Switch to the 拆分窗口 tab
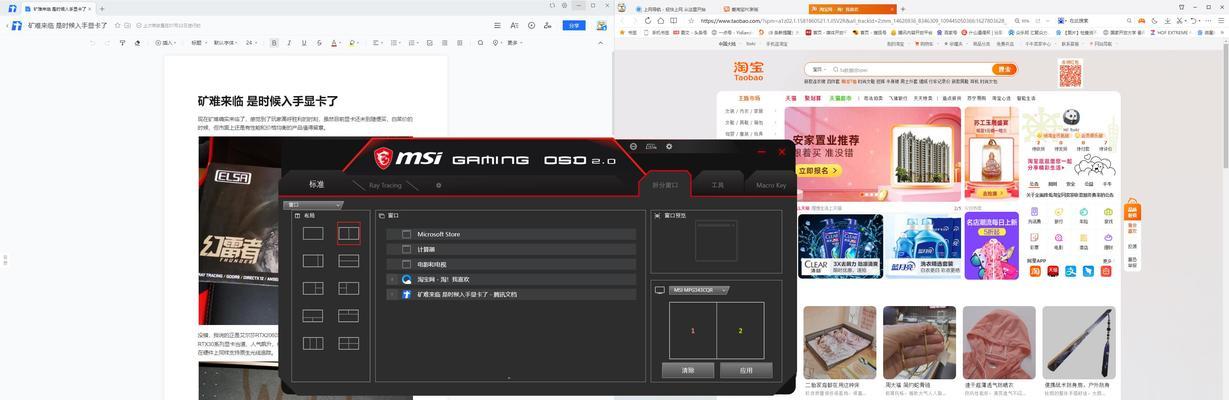The height and width of the screenshot is (400, 1229). coord(665,185)
